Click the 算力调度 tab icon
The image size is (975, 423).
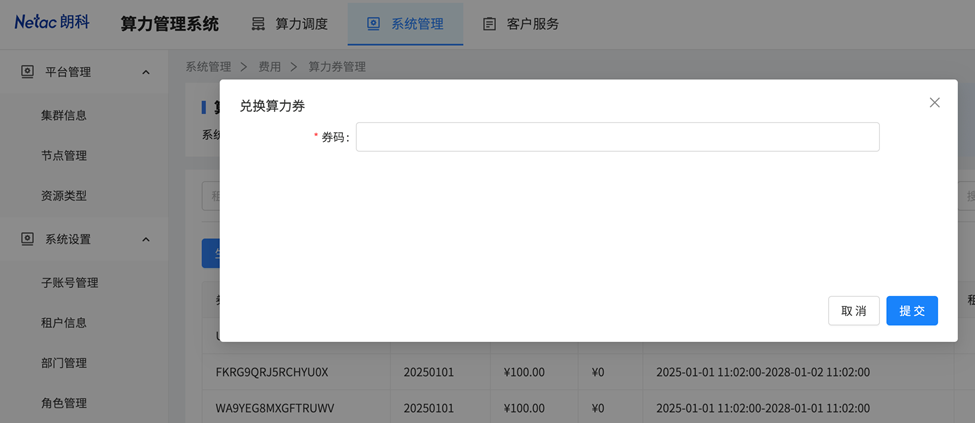tap(258, 24)
